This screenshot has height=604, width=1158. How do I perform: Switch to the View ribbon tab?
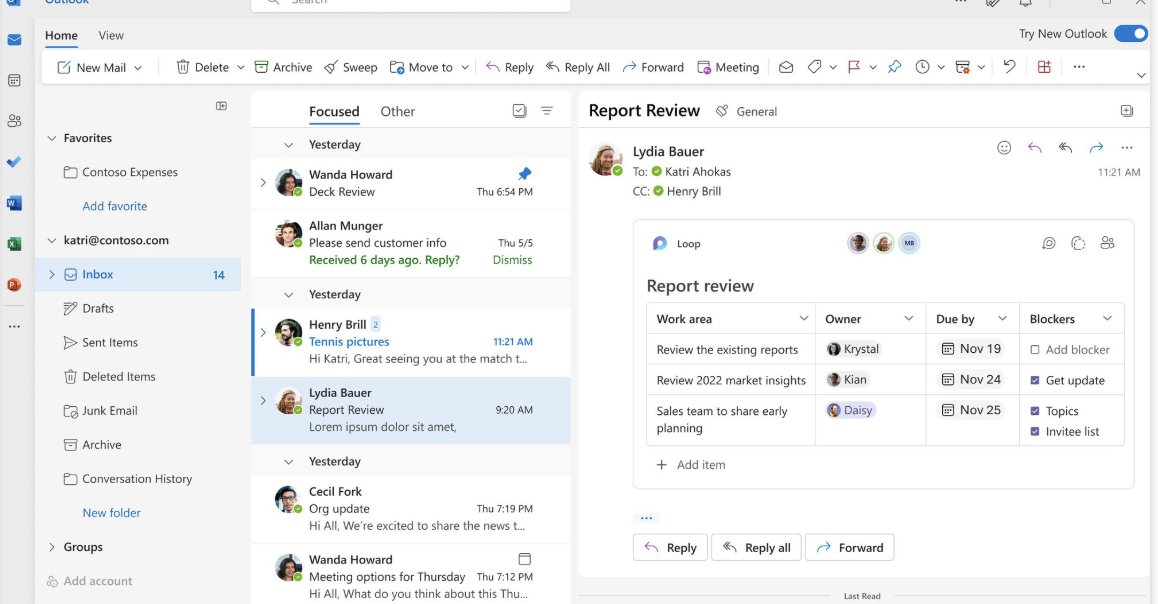coord(110,35)
